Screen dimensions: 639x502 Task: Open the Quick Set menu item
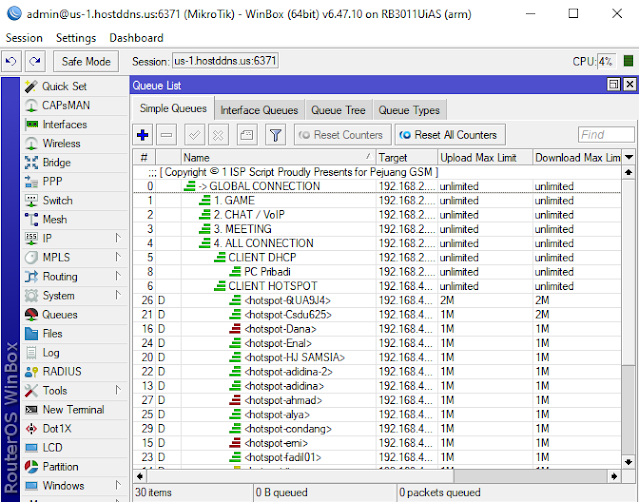coord(64,86)
